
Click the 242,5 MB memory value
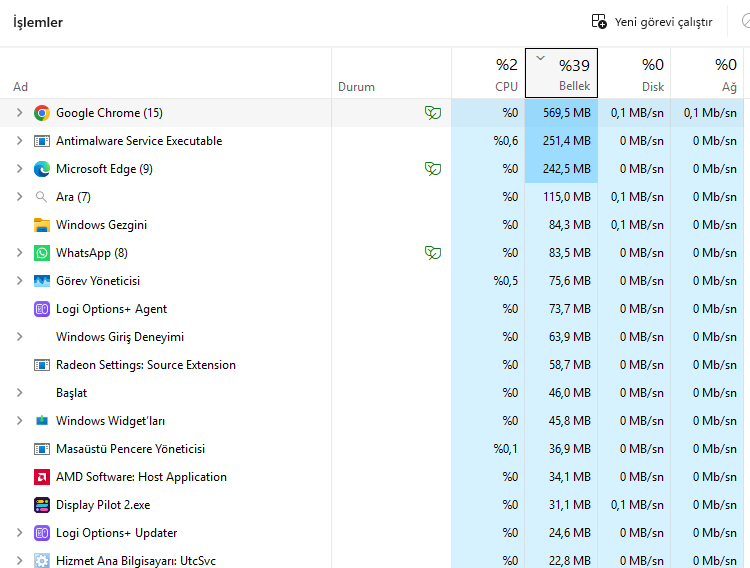coord(567,169)
